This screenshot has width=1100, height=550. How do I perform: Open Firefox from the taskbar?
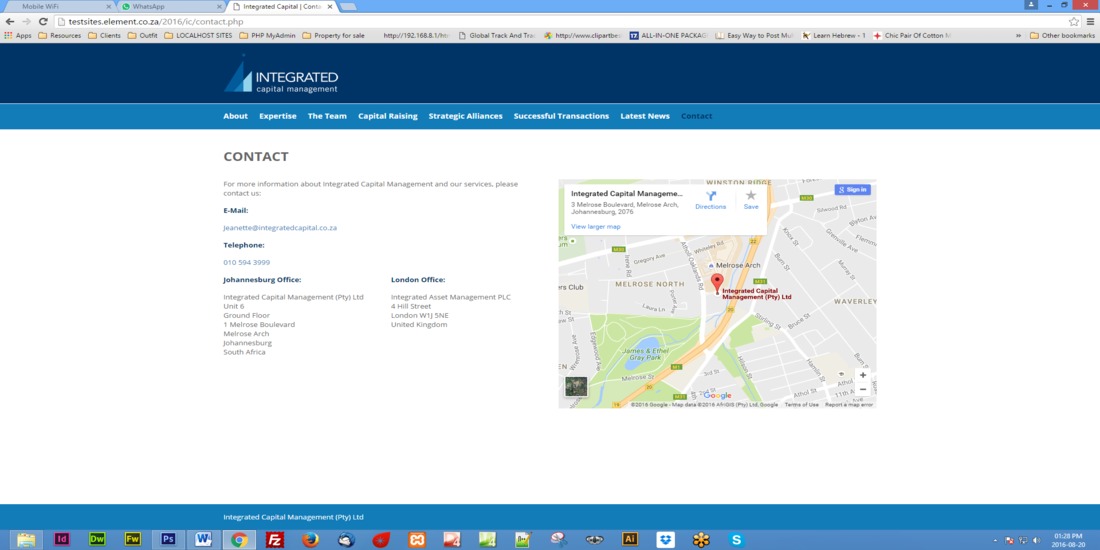[x=310, y=539]
